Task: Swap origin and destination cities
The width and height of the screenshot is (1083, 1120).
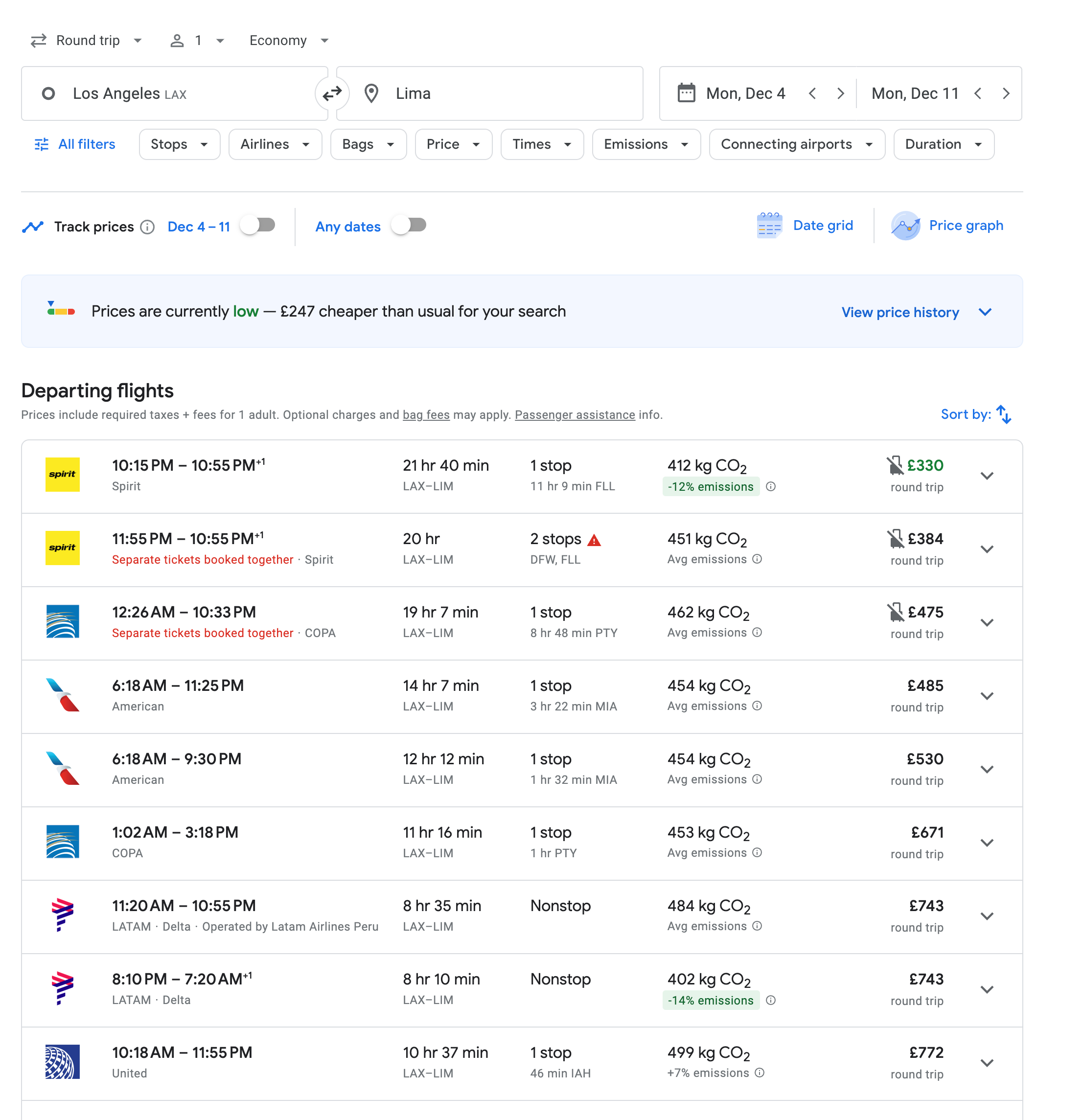Action: [x=332, y=93]
